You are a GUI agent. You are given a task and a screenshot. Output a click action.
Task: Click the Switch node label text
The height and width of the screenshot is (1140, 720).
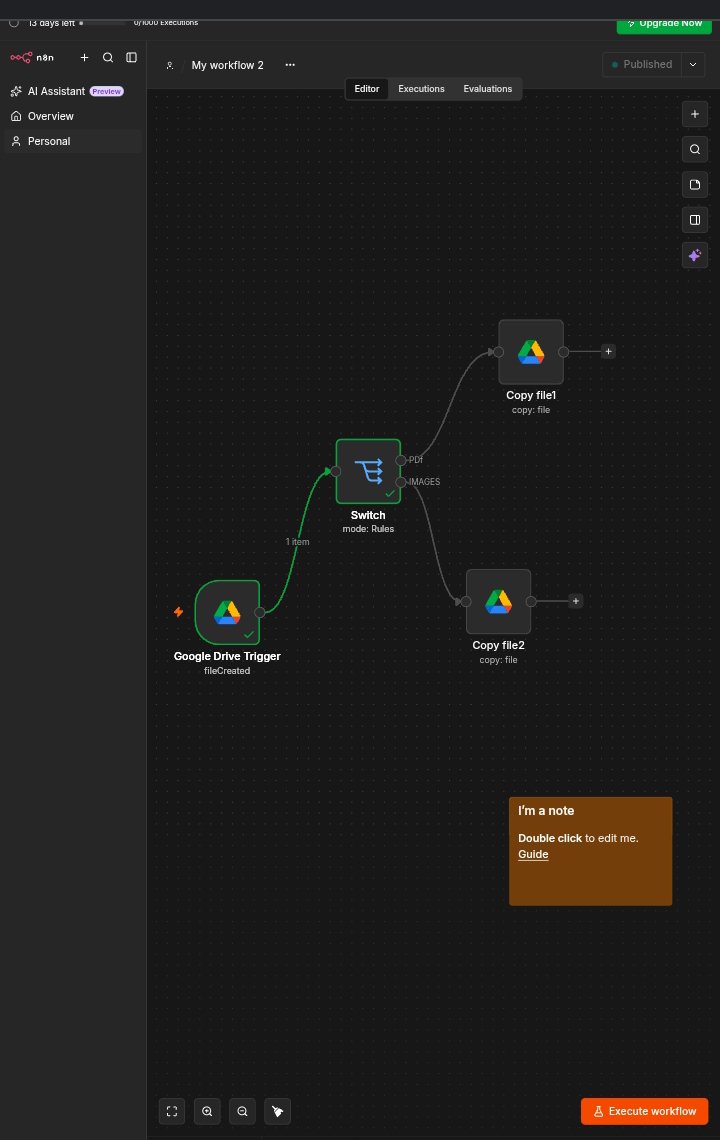[368, 515]
